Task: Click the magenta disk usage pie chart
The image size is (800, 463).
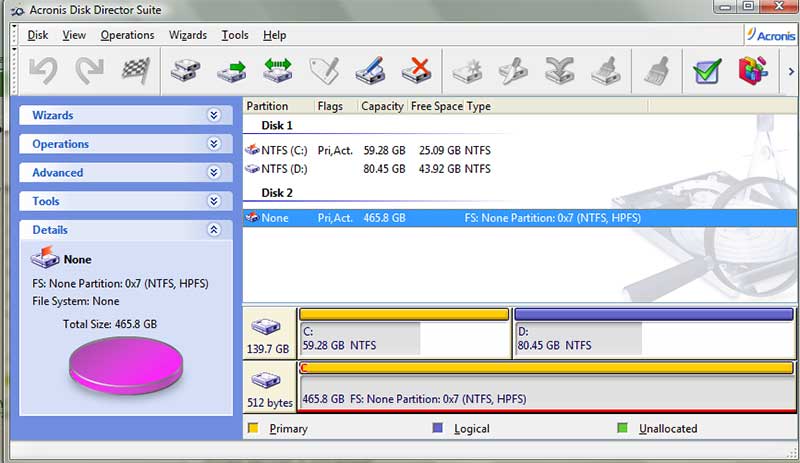Action: [x=126, y=365]
